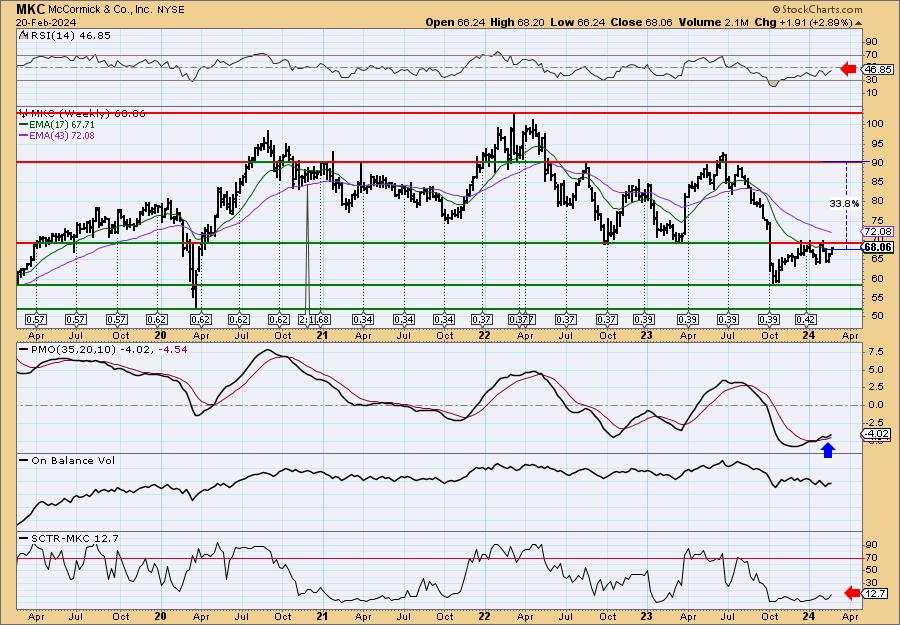Image resolution: width=900 pixels, height=625 pixels.
Task: Click the On Balance Vol label
Action: click(x=73, y=460)
